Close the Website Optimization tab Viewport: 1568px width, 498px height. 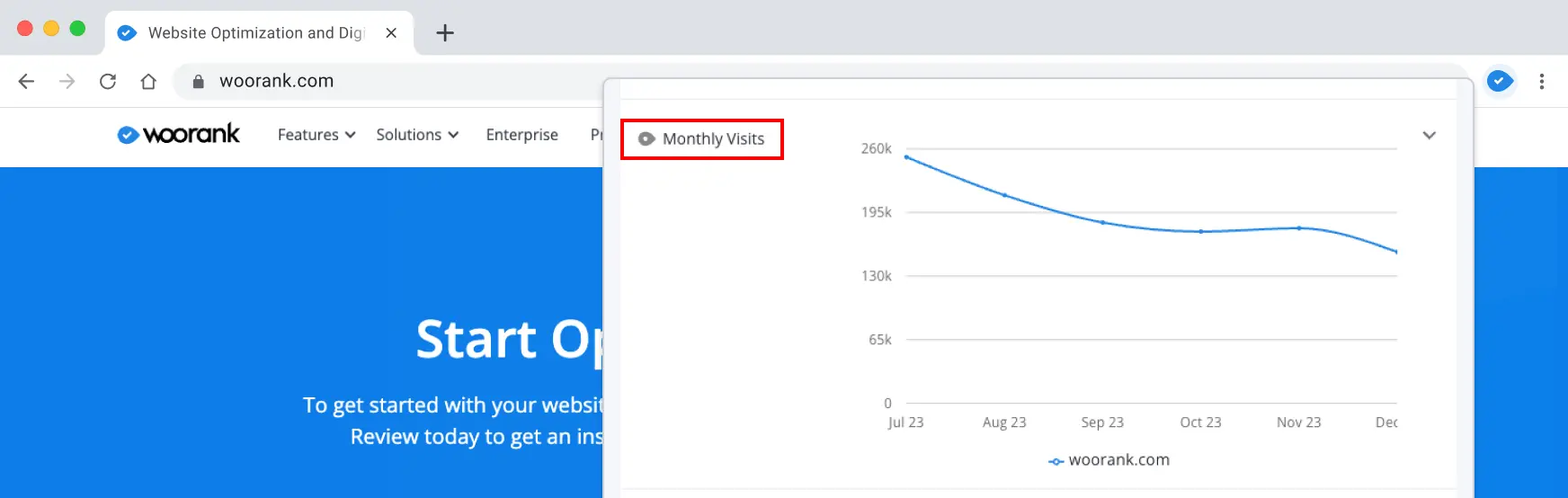tap(391, 33)
